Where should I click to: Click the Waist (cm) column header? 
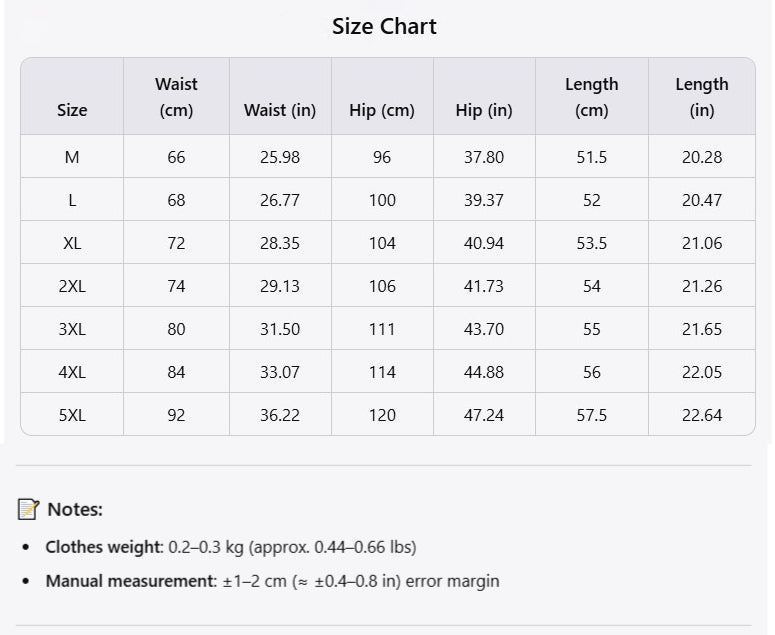176,97
